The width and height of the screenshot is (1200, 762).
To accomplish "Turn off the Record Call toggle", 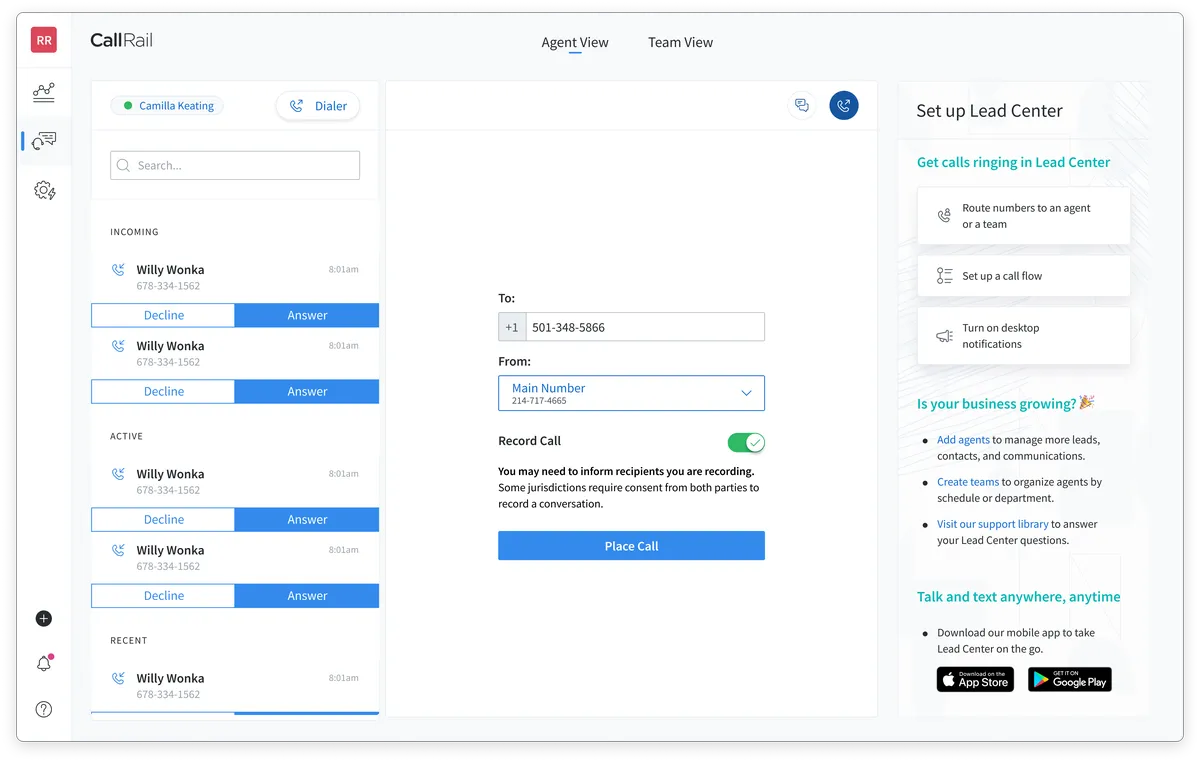I will (746, 442).
